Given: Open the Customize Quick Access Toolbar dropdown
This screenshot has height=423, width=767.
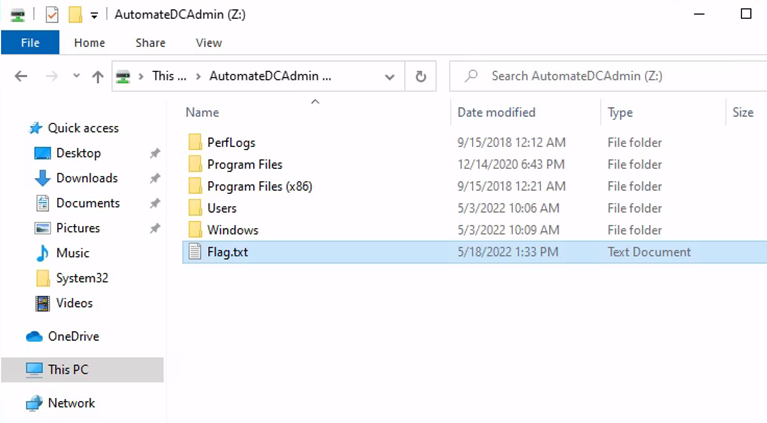Looking at the screenshot, I should pyautogui.click(x=94, y=15).
